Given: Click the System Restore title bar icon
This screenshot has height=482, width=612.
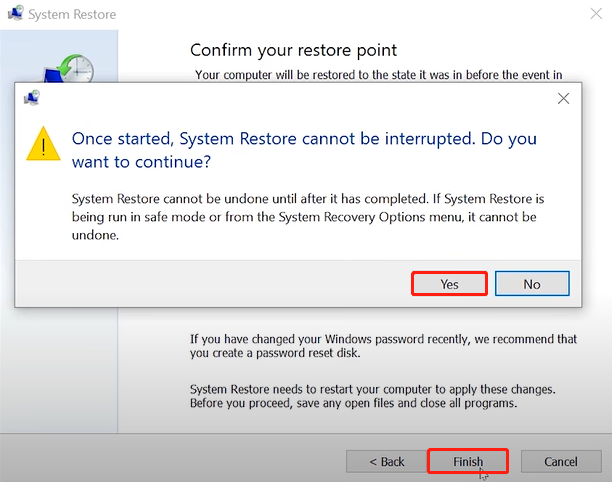Looking at the screenshot, I should 16,13.
